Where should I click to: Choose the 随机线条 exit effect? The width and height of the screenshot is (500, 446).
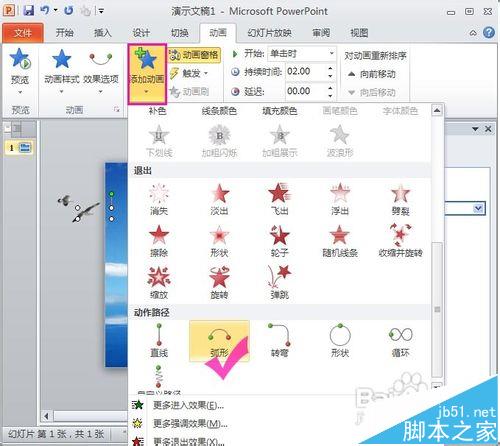click(x=340, y=241)
